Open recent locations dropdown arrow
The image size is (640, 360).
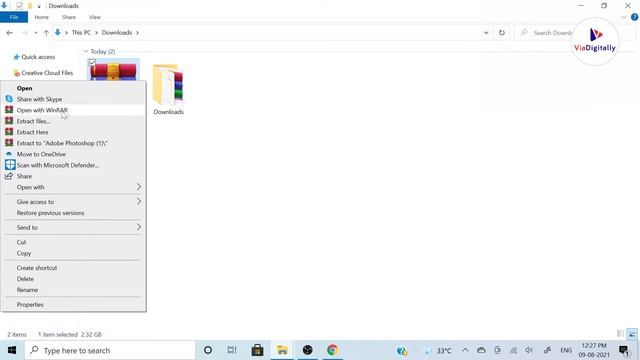tap(36, 33)
